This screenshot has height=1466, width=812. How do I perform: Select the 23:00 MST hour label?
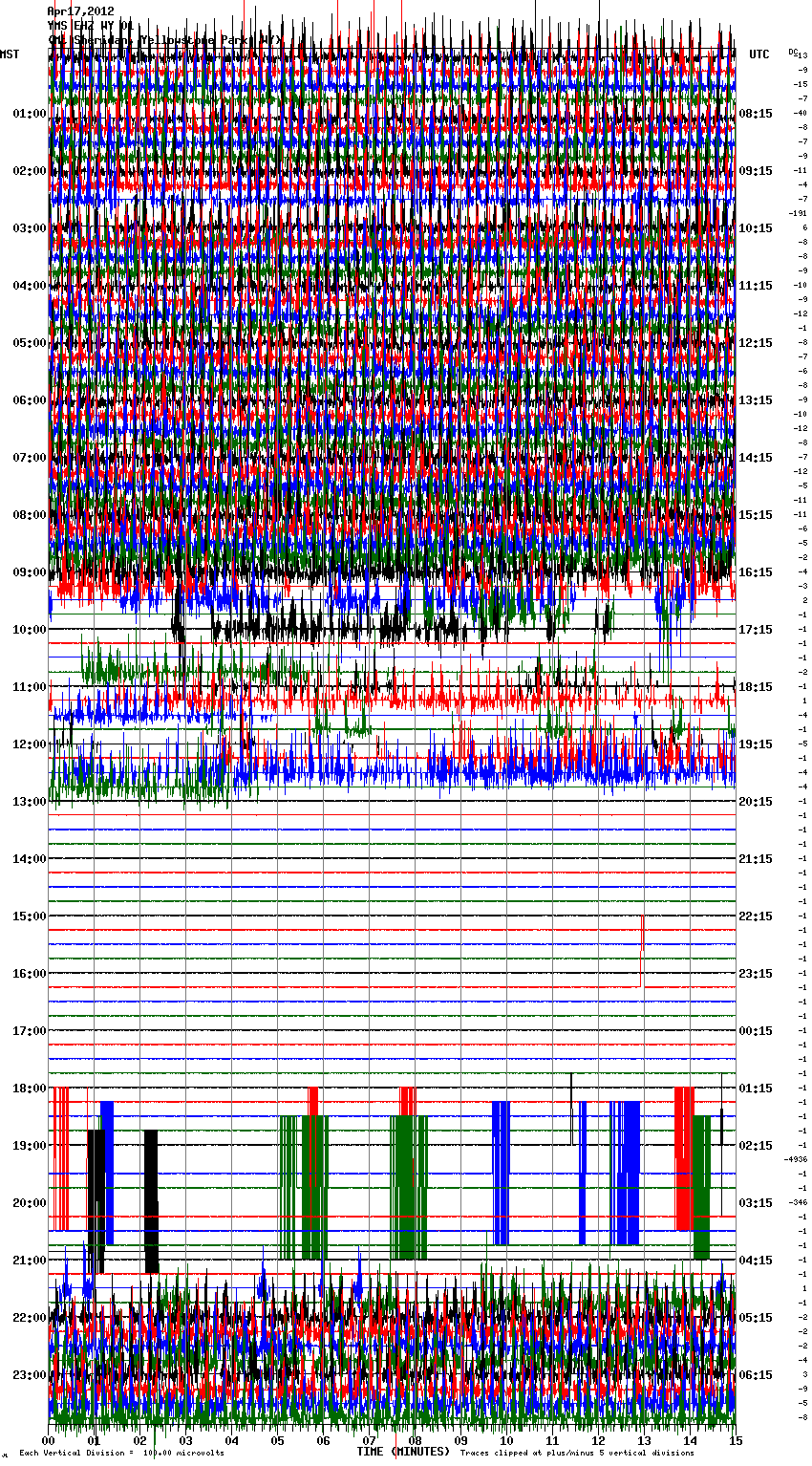(29, 1375)
